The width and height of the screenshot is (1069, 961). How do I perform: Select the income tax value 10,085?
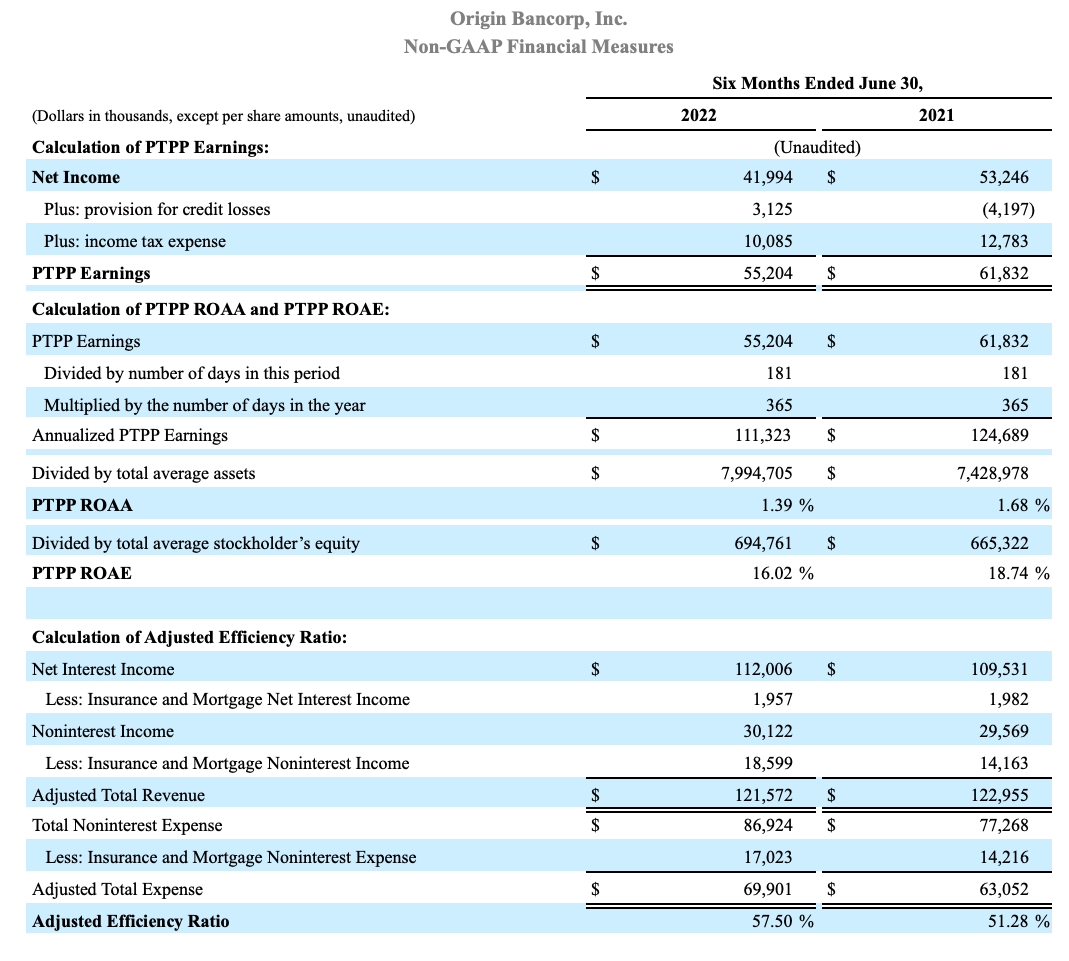[768, 241]
